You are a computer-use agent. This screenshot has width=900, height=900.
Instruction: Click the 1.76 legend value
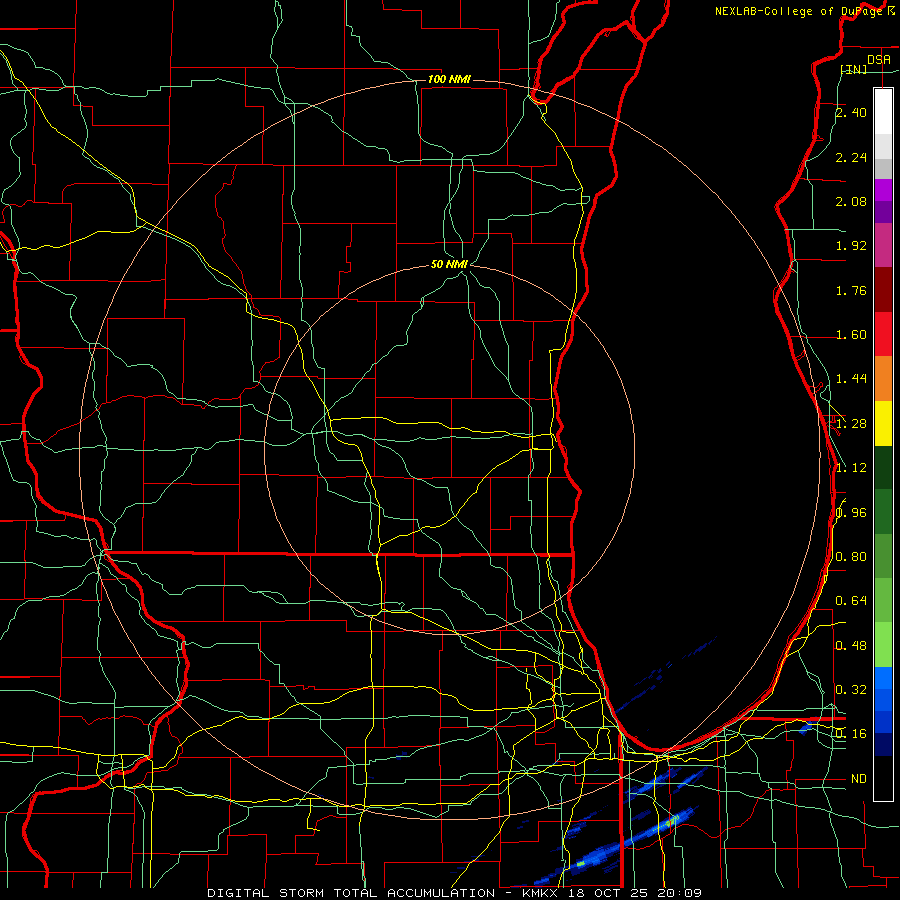[851, 290]
